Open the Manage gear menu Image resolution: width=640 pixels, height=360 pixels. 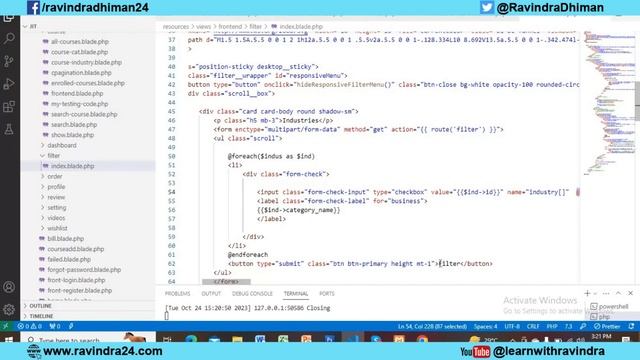click(9, 310)
